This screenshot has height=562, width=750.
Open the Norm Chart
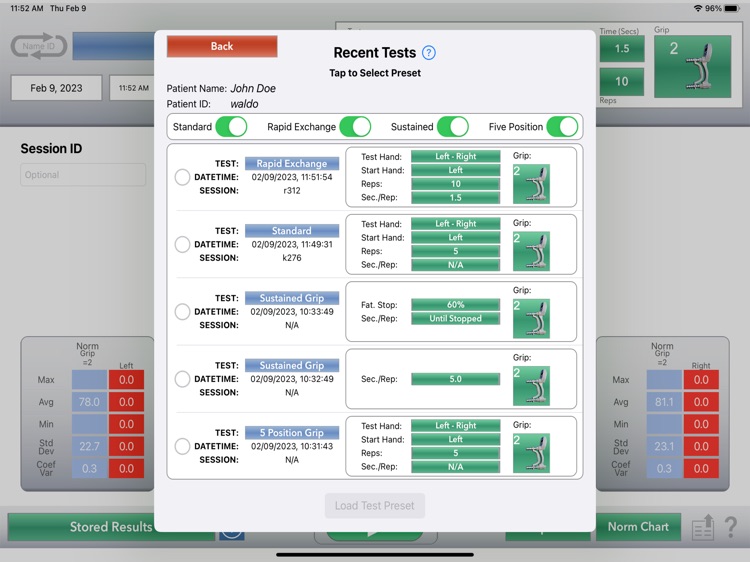[x=638, y=527]
